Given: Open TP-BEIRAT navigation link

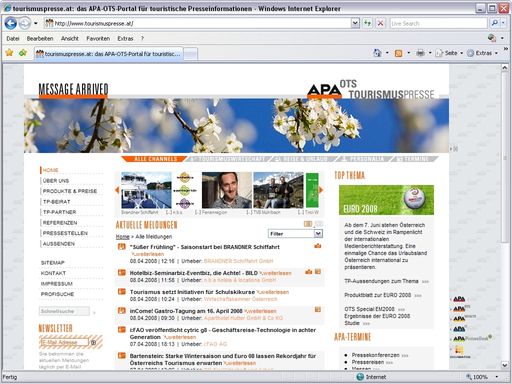Looking at the screenshot, I should coord(56,202).
